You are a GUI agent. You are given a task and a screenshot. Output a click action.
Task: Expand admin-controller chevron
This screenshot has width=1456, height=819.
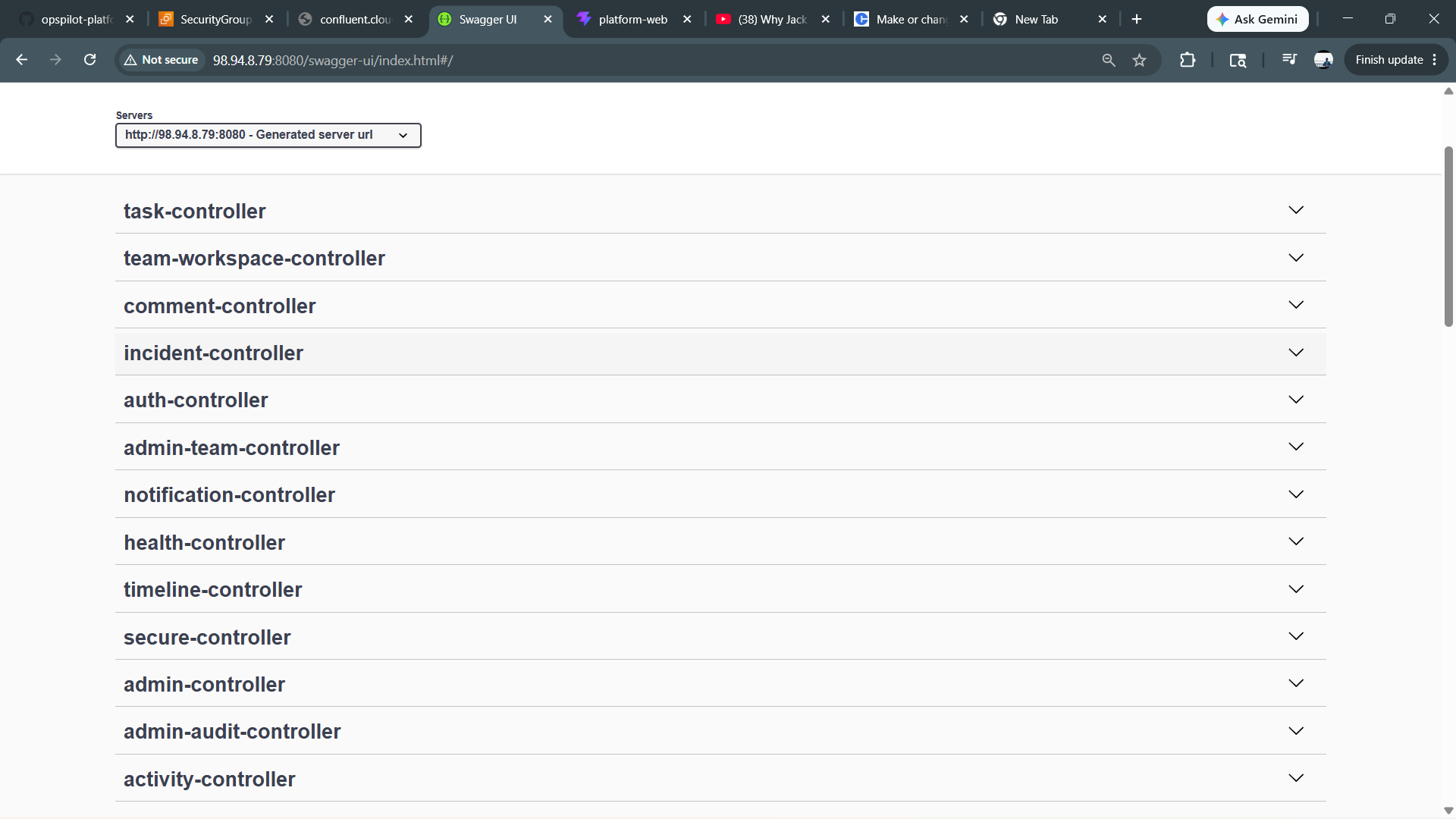coord(1296,683)
